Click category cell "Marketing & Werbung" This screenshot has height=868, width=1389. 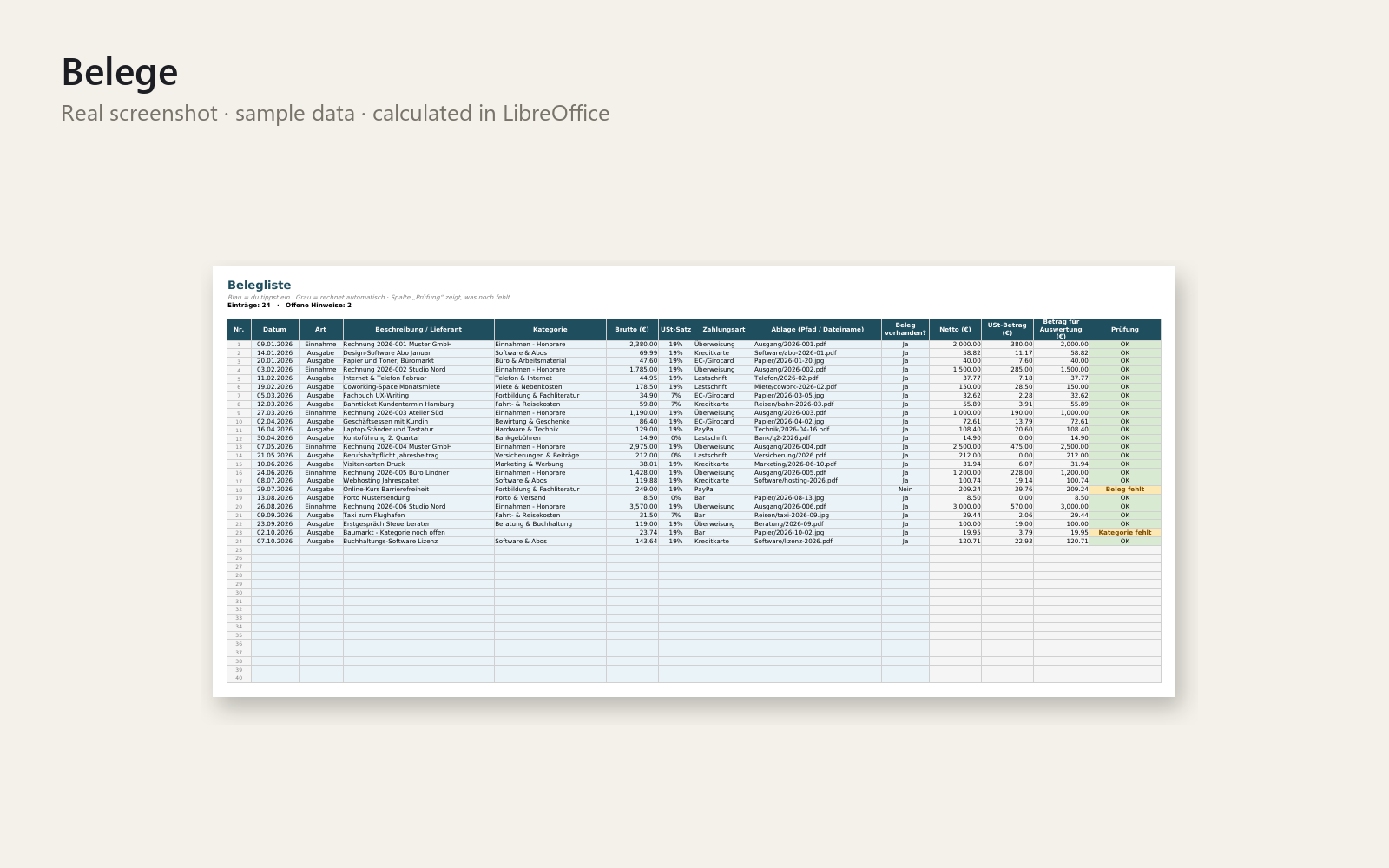550,464
